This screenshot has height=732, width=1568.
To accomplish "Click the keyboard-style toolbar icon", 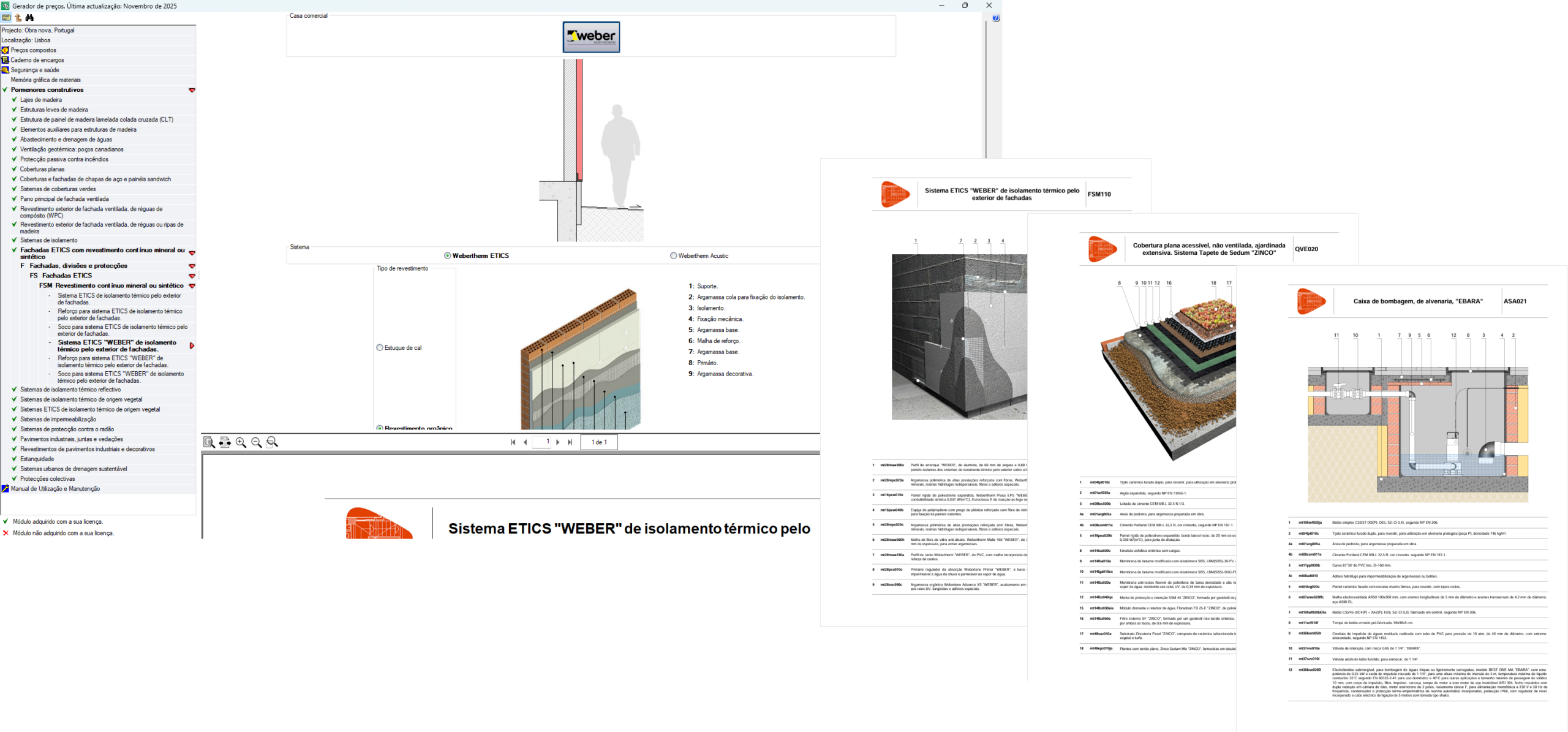I will tap(6, 18).
